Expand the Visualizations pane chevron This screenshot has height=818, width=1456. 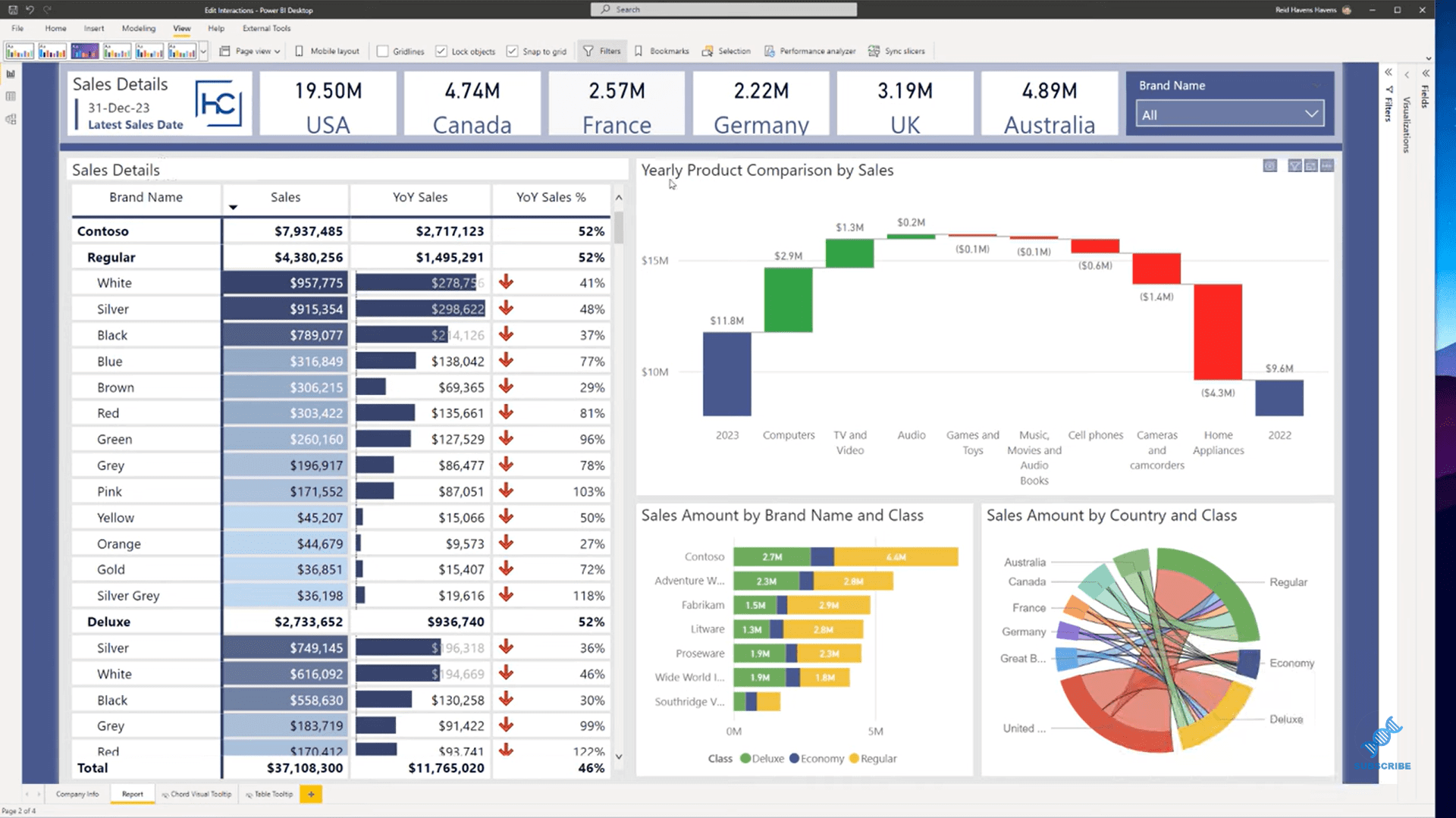point(1407,74)
